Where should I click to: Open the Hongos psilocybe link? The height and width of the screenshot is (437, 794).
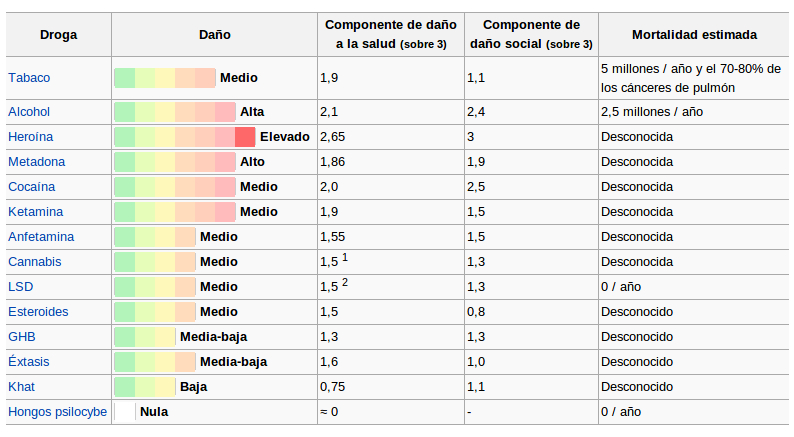pyautogui.click(x=57, y=412)
